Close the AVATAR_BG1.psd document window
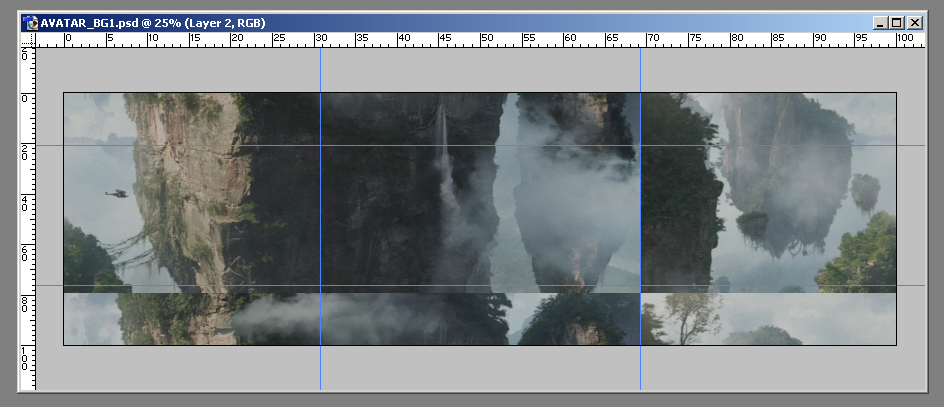 (x=914, y=23)
